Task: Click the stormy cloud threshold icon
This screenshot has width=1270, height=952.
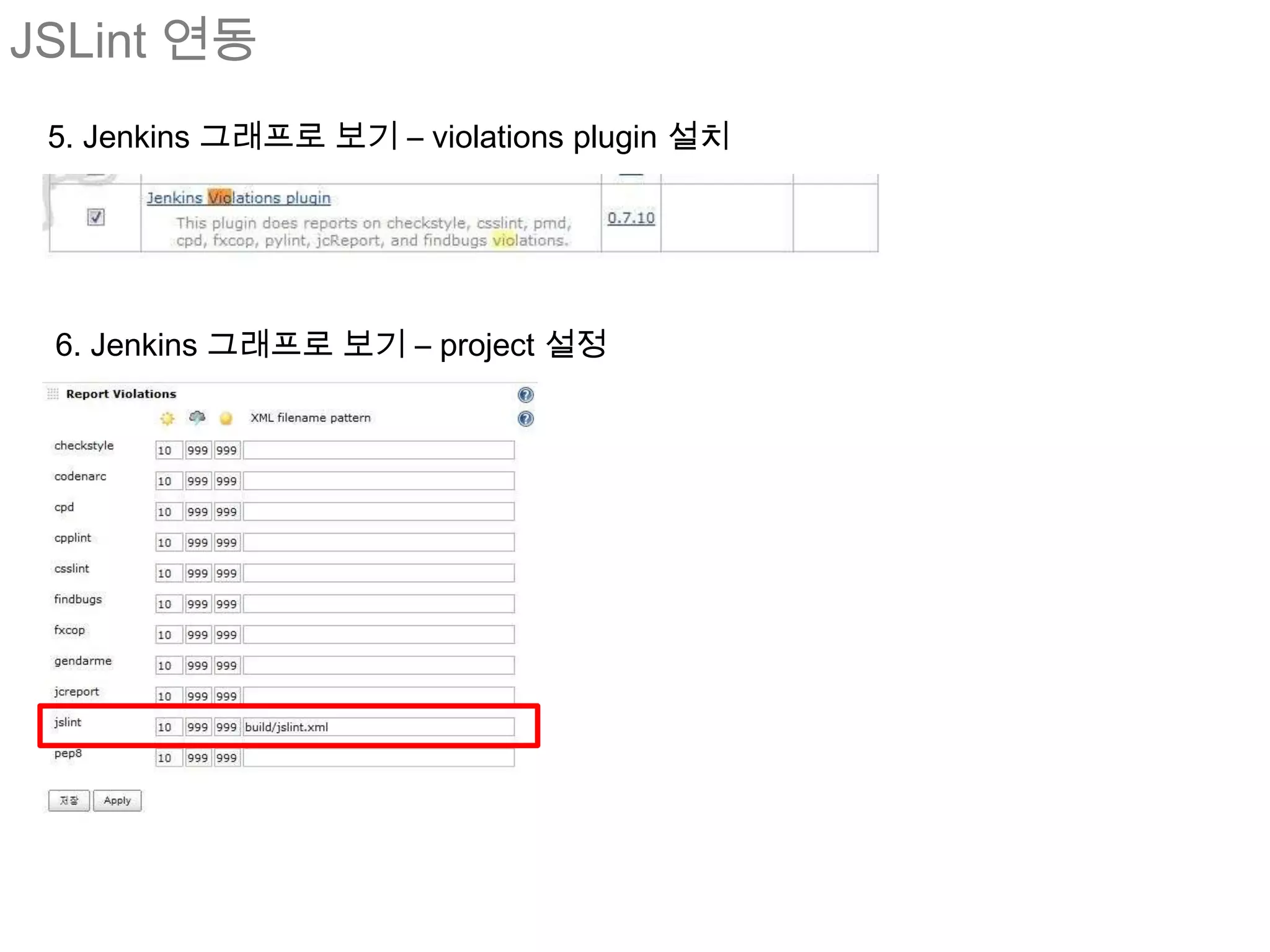Action: 197,418
